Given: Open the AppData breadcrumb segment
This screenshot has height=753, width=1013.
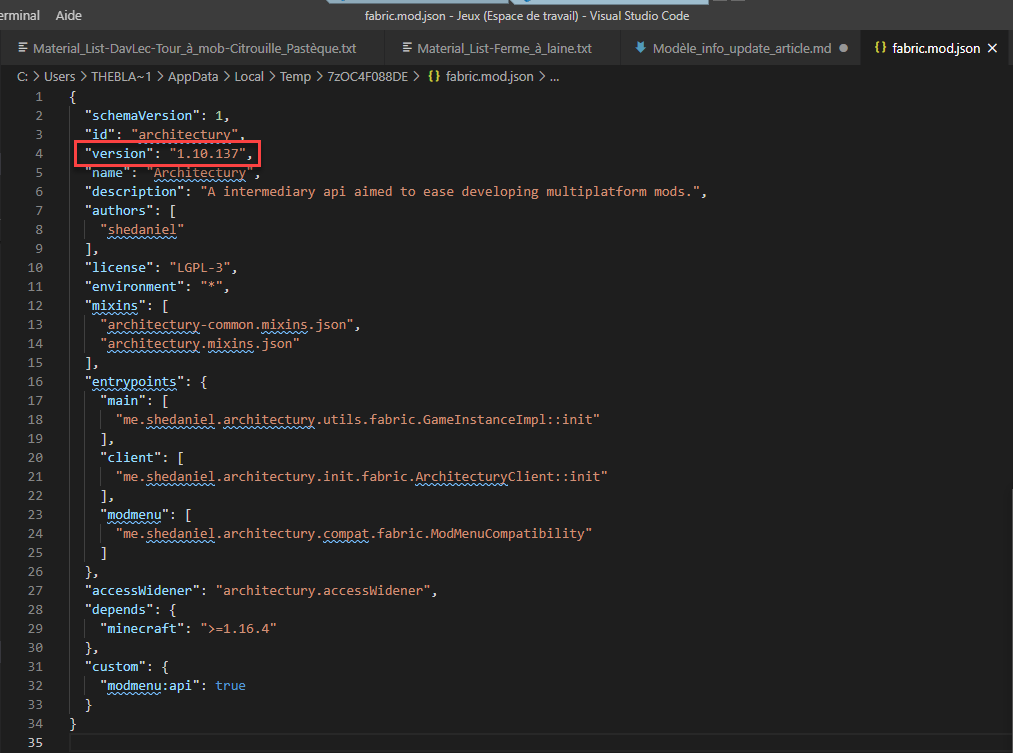Looking at the screenshot, I should (x=193, y=77).
